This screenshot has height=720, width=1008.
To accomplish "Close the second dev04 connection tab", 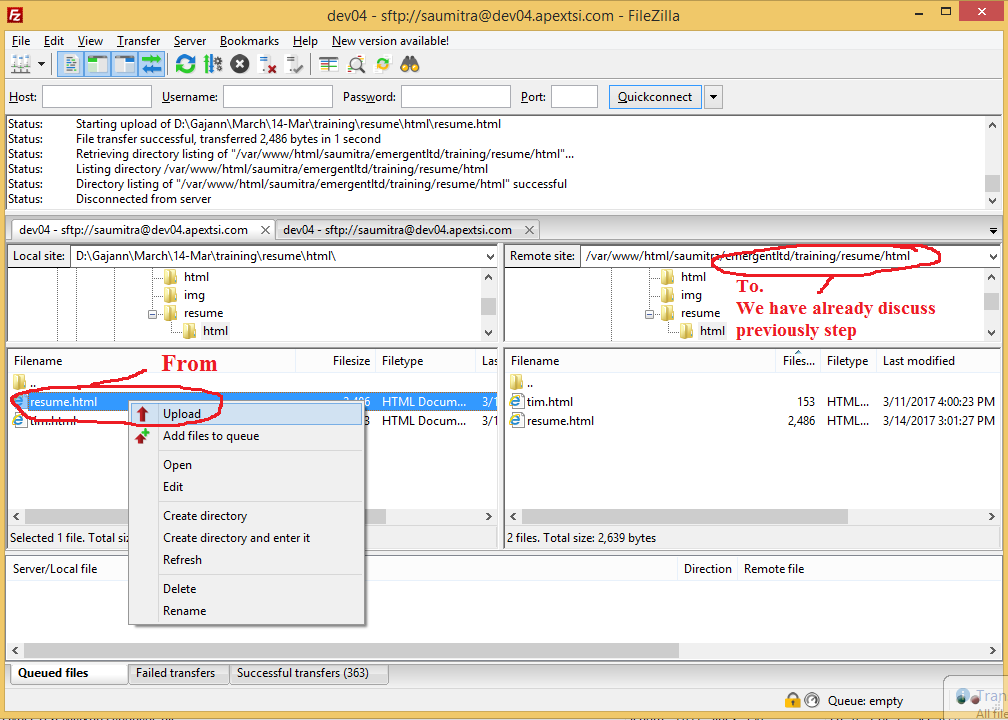I will [529, 230].
